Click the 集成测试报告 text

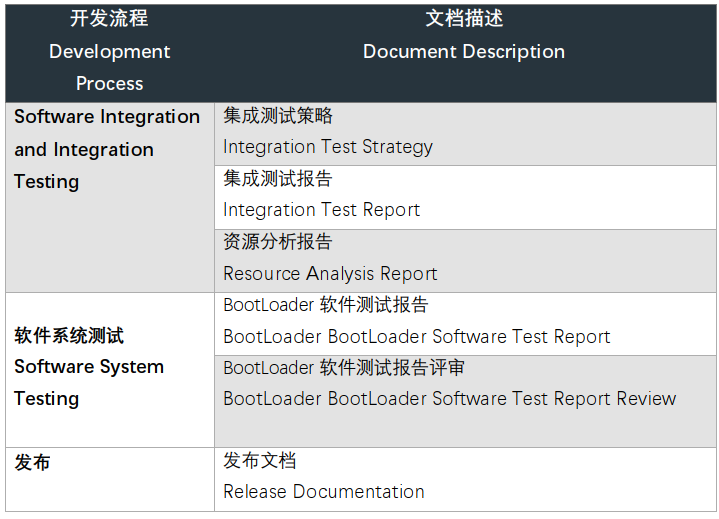click(278, 178)
